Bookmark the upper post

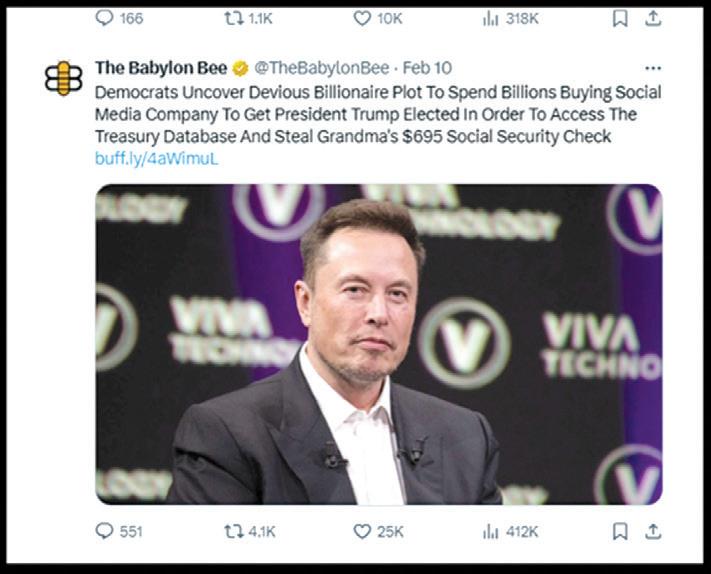click(620, 18)
